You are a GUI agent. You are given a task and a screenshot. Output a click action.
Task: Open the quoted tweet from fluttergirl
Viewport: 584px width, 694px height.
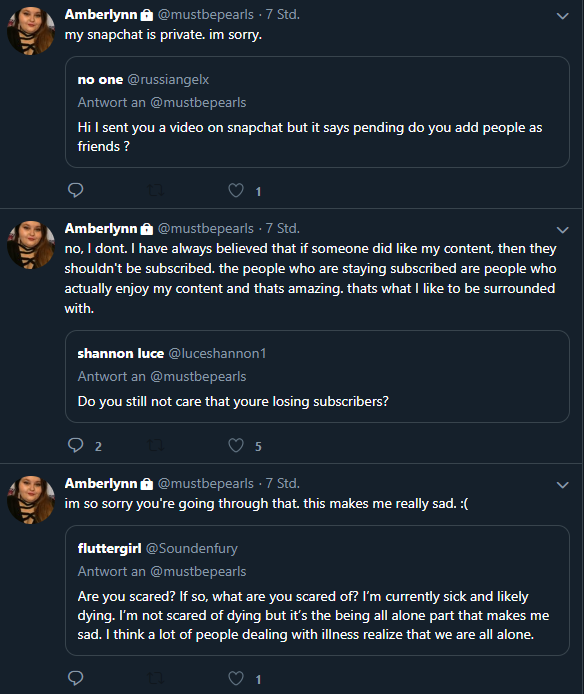coord(317,590)
